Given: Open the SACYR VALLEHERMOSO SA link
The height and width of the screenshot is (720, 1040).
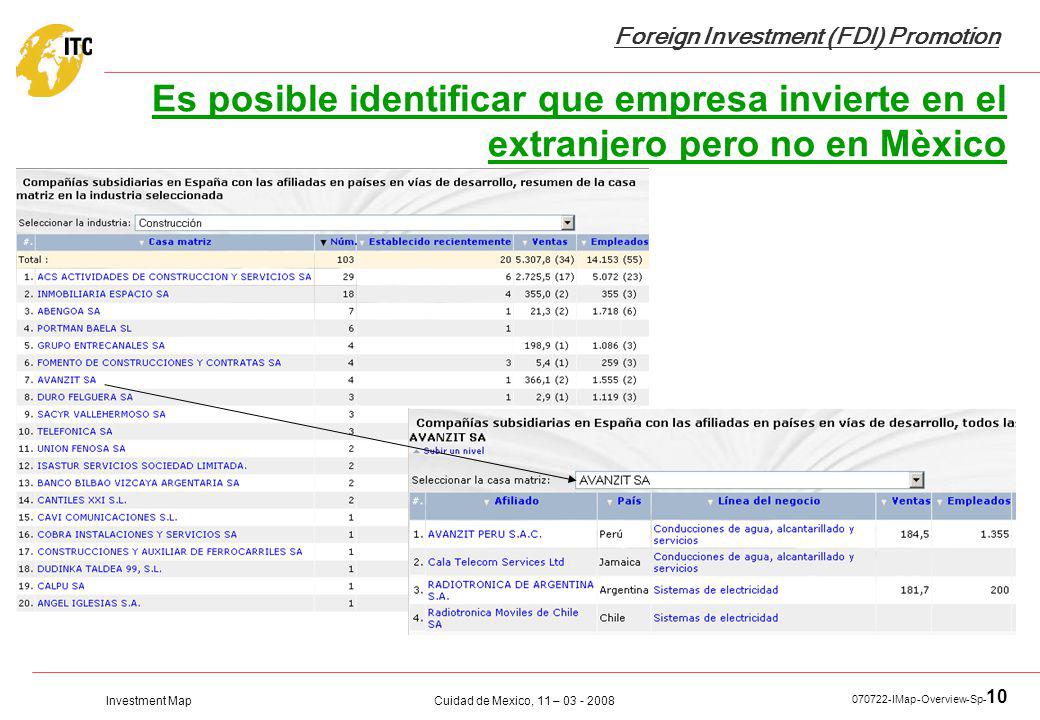Looking at the screenshot, I should [101, 415].
